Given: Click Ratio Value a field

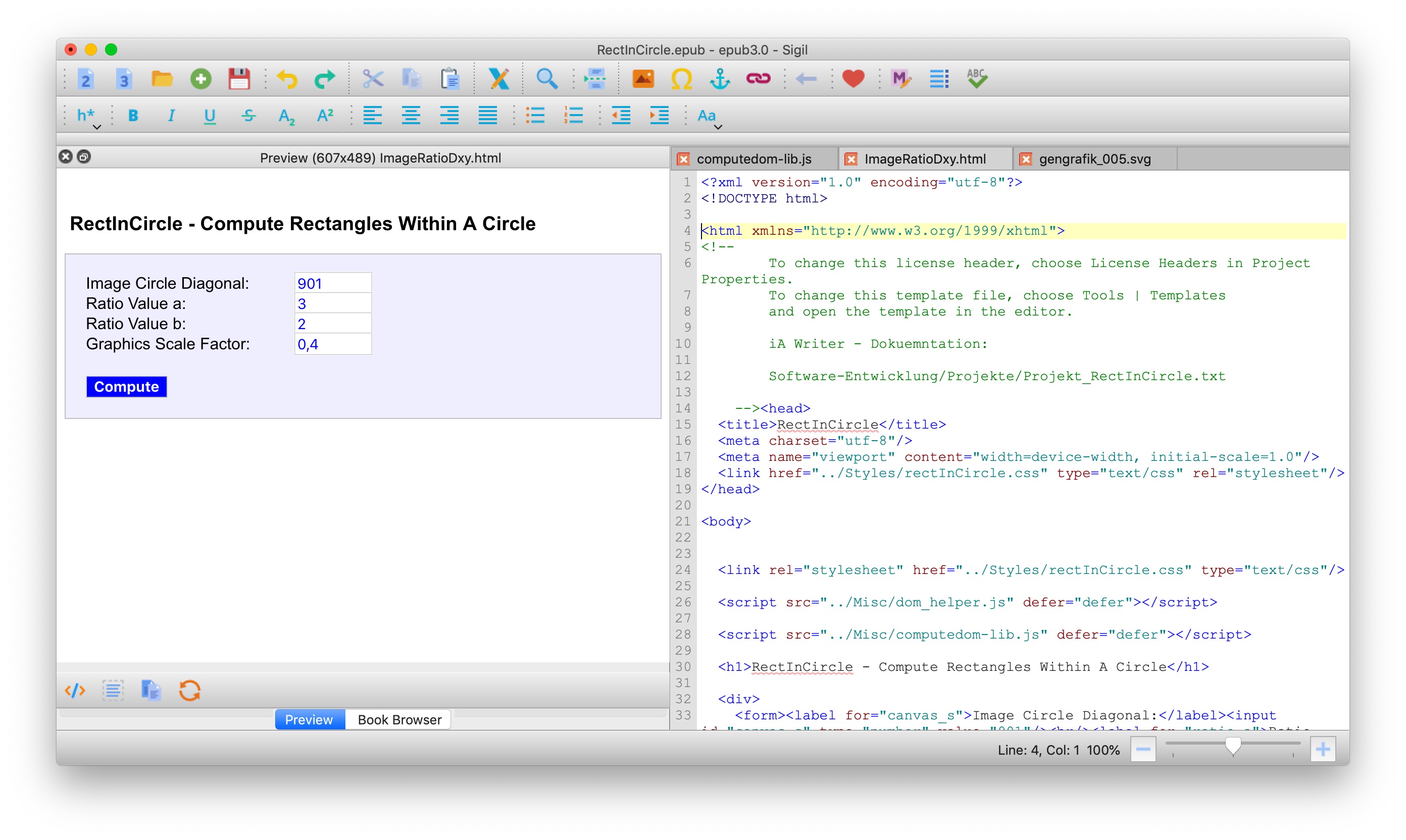Looking at the screenshot, I should pos(333,303).
